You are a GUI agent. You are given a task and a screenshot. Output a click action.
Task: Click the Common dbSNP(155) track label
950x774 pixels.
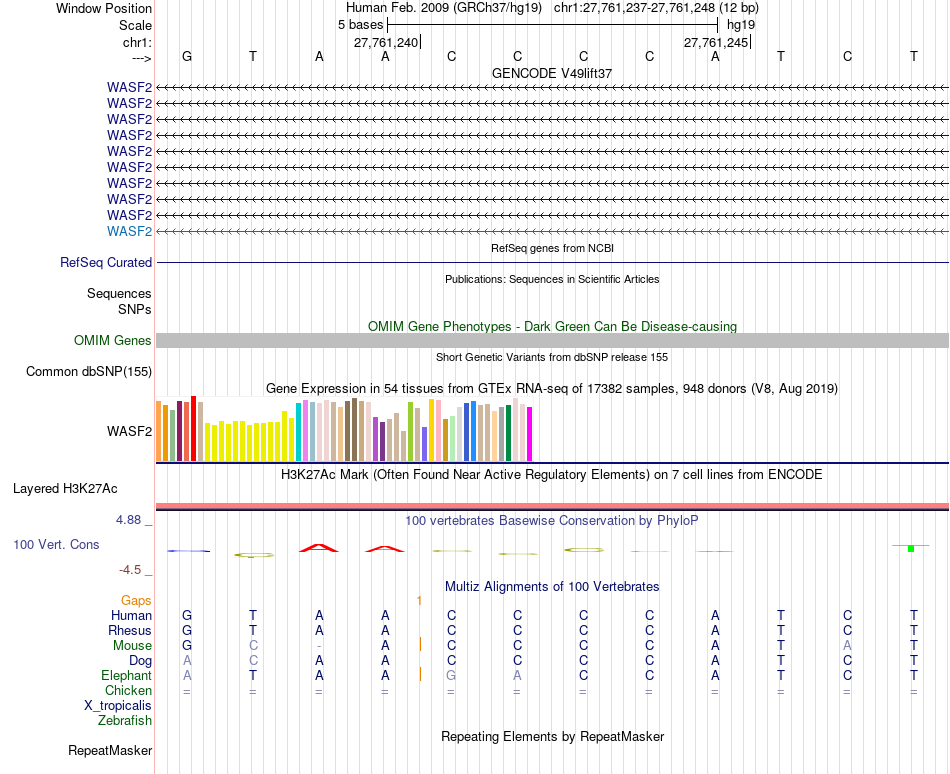88,372
